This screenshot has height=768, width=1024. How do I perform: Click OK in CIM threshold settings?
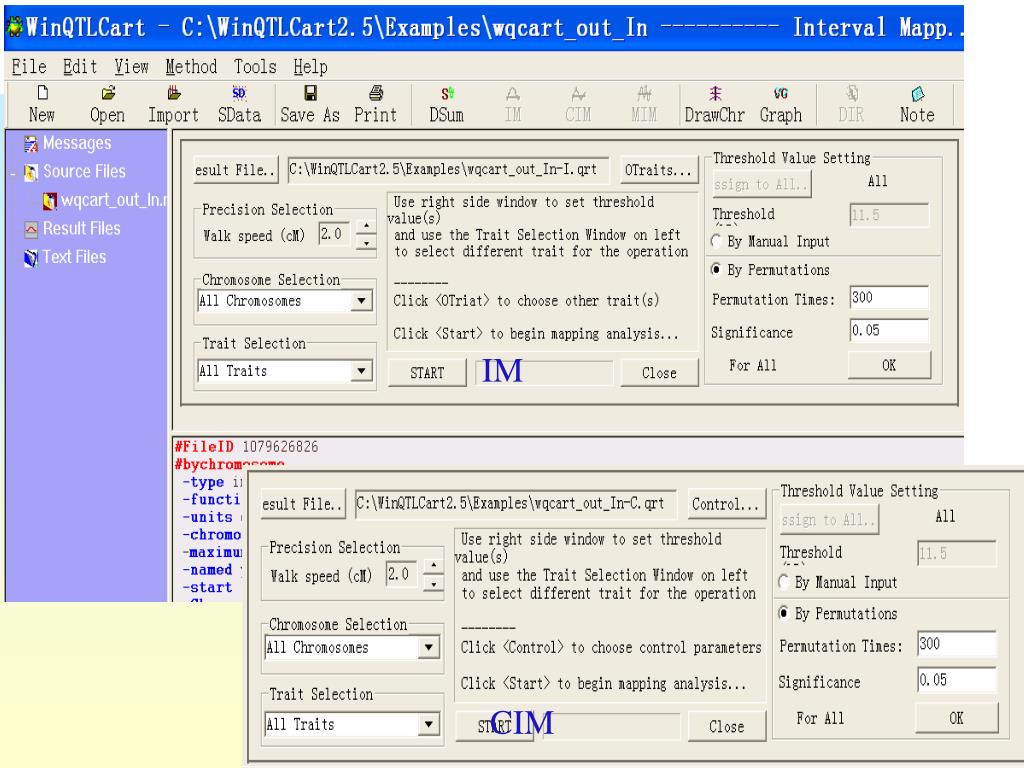pos(957,718)
